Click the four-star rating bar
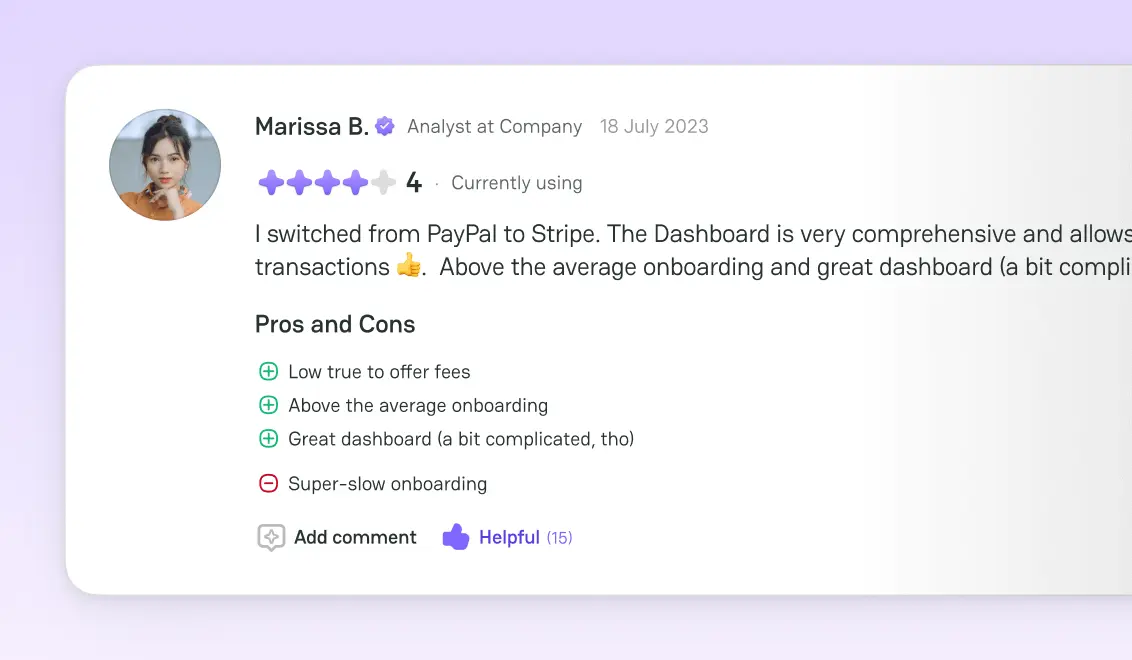Viewport: 1132px width, 660px height. pyautogui.click(x=325, y=182)
